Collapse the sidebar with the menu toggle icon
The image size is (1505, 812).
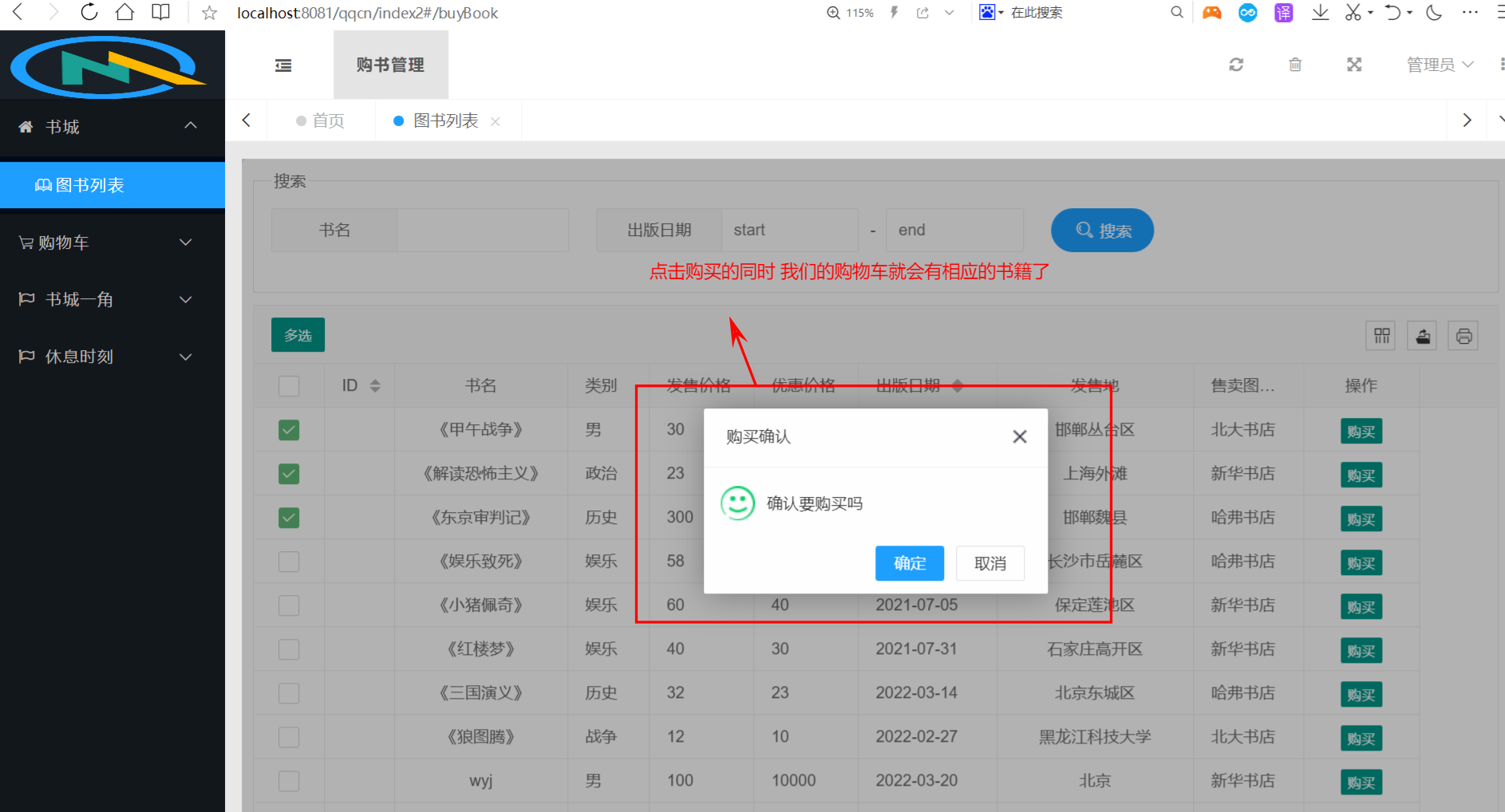[283, 65]
